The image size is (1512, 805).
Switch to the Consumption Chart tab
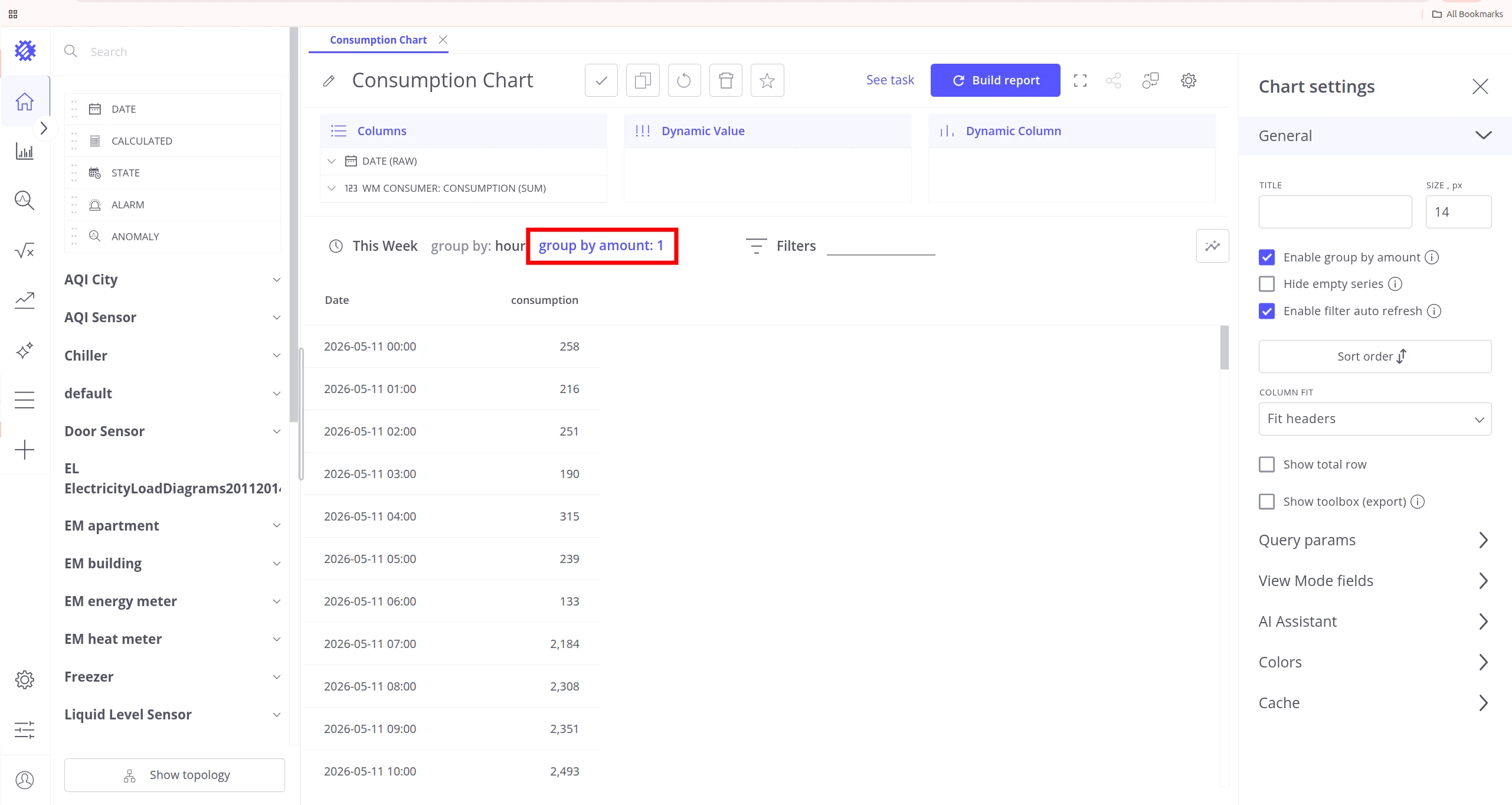point(378,40)
